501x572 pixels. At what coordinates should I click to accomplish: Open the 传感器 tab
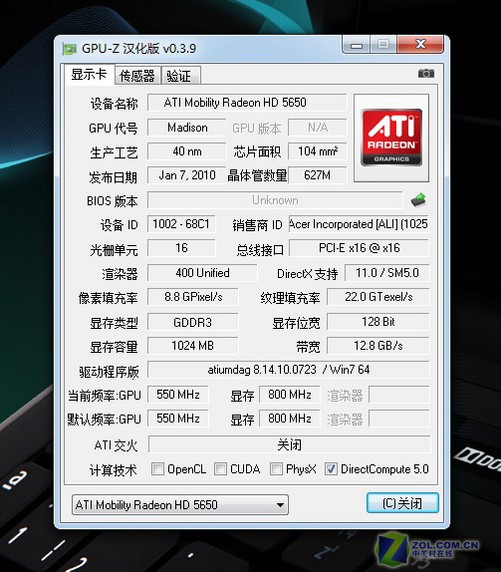[x=137, y=76]
